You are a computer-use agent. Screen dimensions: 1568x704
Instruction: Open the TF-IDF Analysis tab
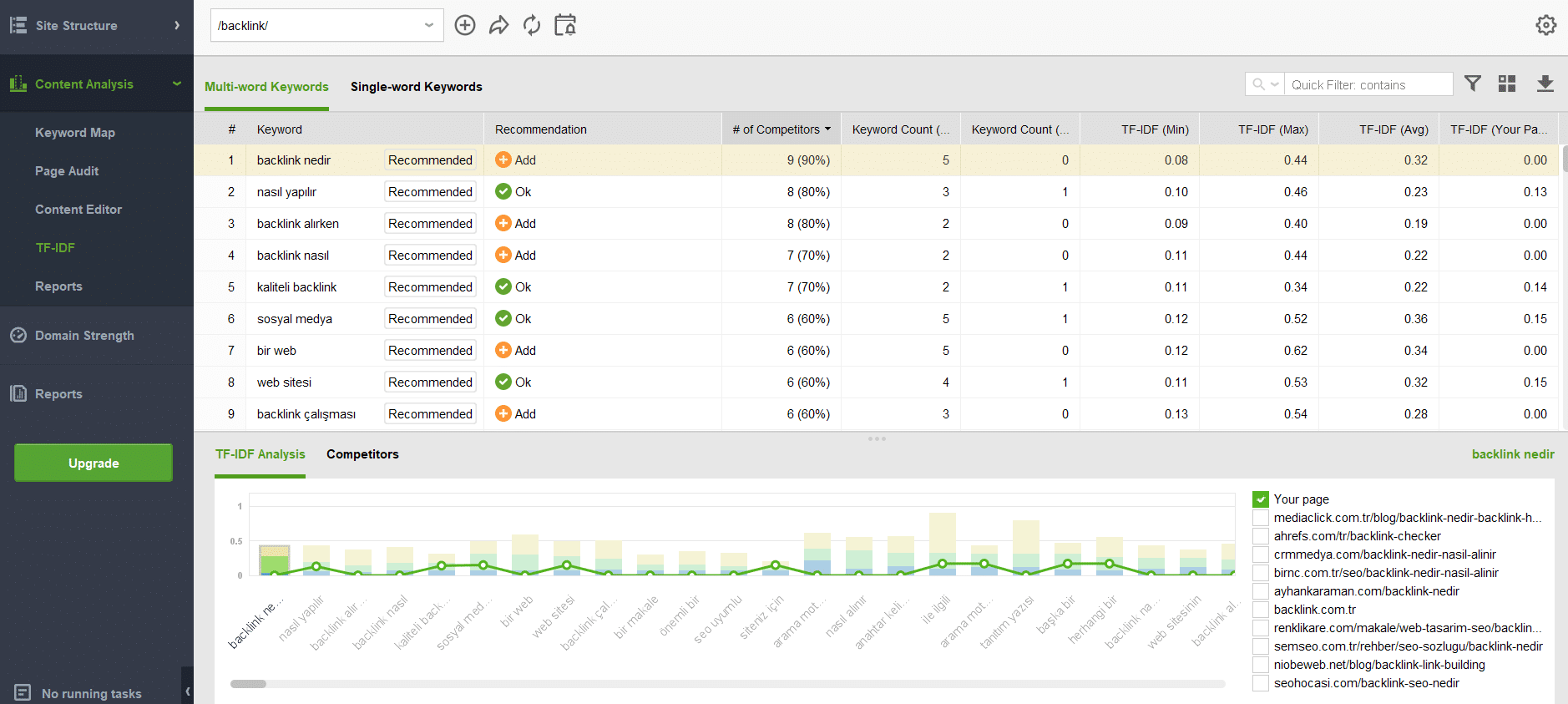tap(260, 454)
